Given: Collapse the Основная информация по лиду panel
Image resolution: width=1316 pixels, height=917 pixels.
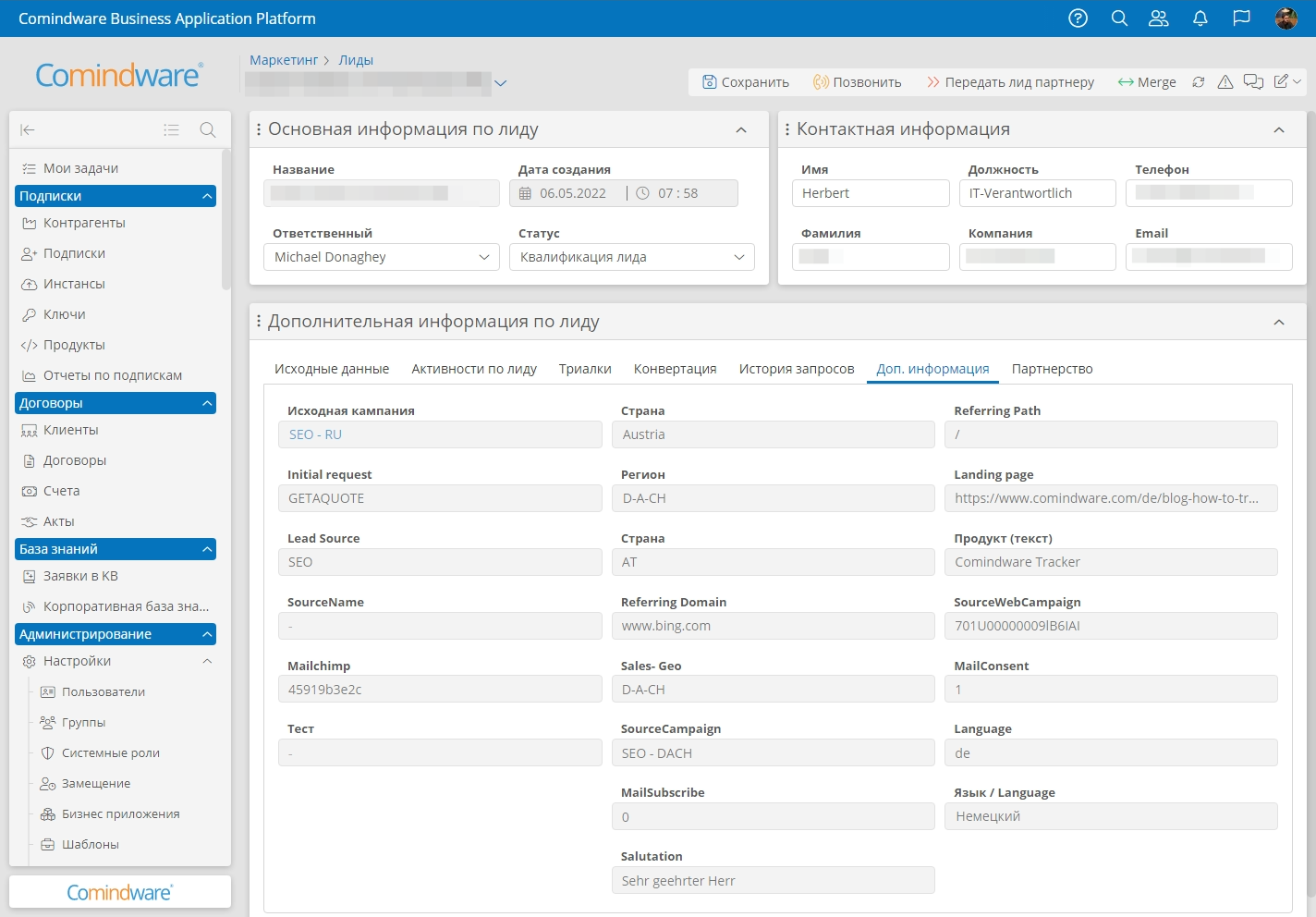Looking at the screenshot, I should point(741,129).
